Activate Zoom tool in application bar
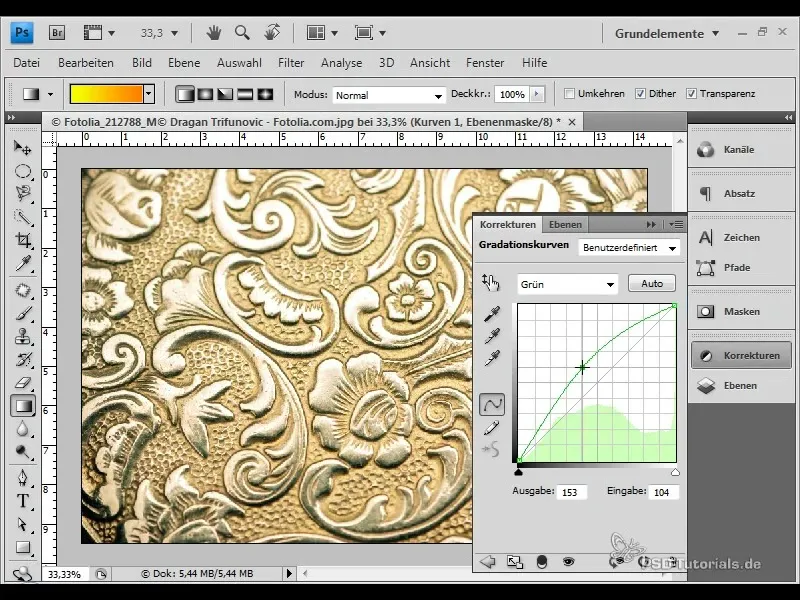Image resolution: width=800 pixels, height=600 pixels. tap(242, 33)
